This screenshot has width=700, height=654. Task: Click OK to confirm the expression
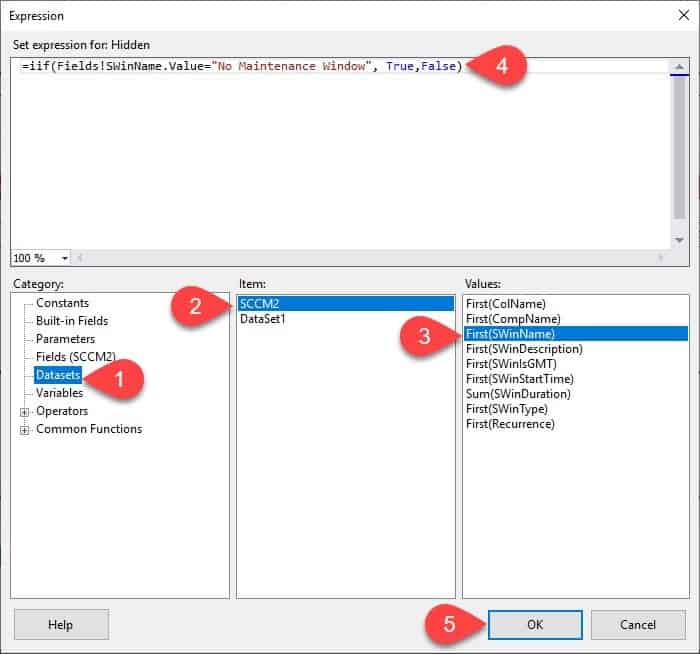click(535, 625)
